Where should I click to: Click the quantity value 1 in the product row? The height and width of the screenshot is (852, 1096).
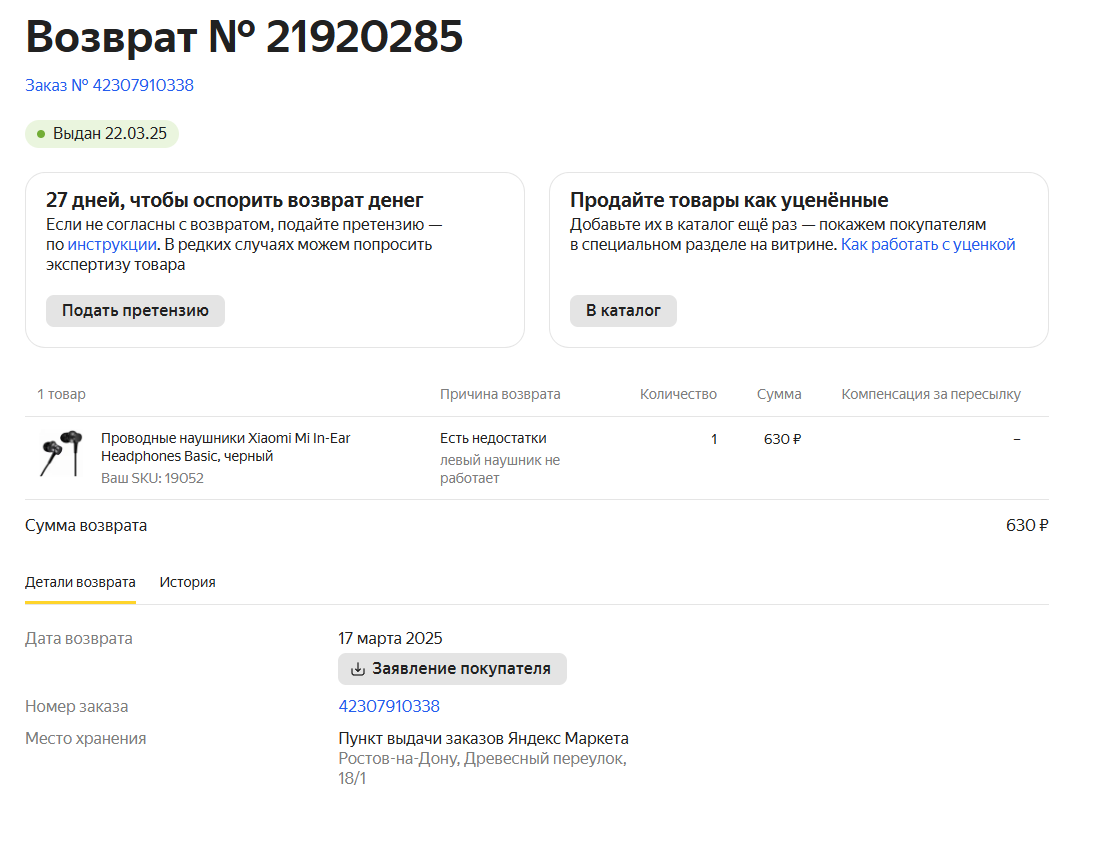[x=714, y=439]
